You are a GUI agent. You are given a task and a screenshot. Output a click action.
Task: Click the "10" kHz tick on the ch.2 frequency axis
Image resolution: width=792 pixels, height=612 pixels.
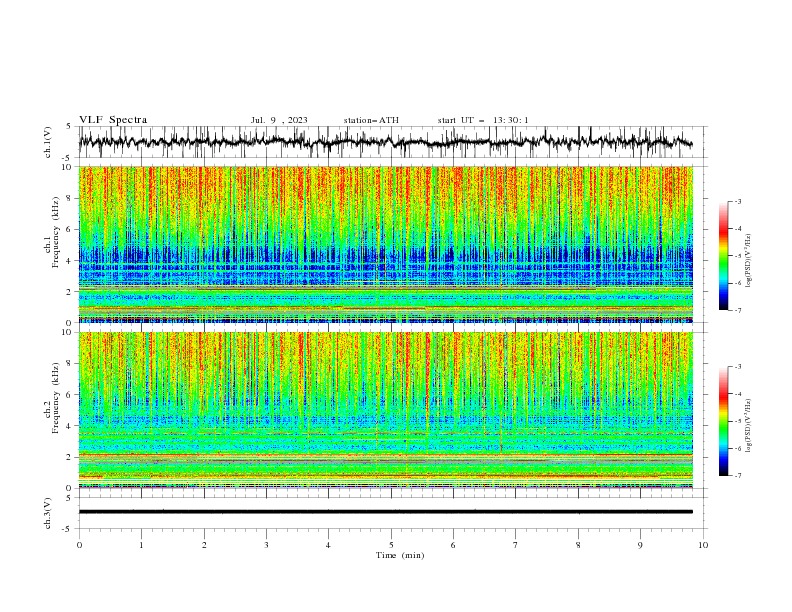(x=68, y=332)
